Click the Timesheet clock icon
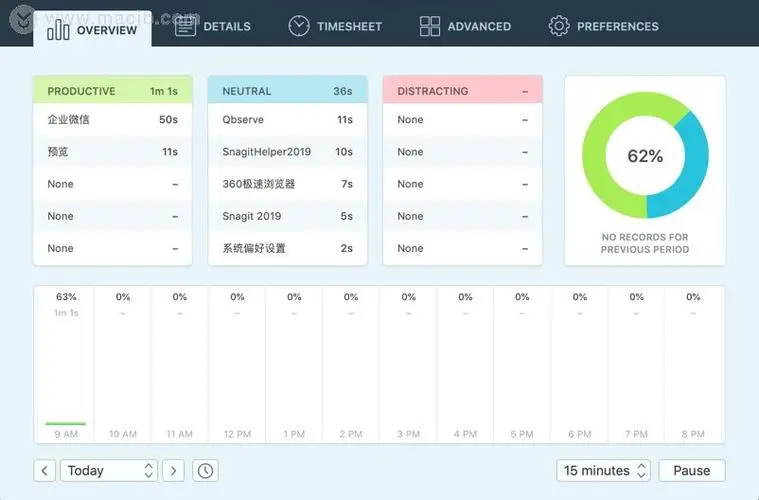Screen dimensions: 759x500 pos(299,26)
